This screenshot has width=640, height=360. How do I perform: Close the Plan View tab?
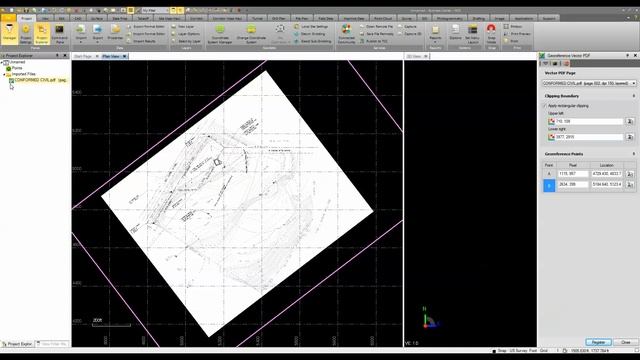pyautogui.click(x=124, y=56)
